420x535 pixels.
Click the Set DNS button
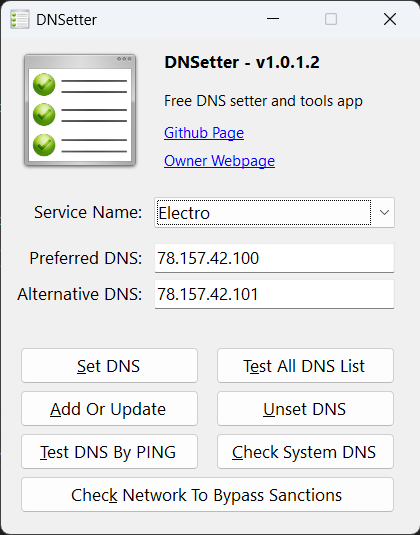110,366
